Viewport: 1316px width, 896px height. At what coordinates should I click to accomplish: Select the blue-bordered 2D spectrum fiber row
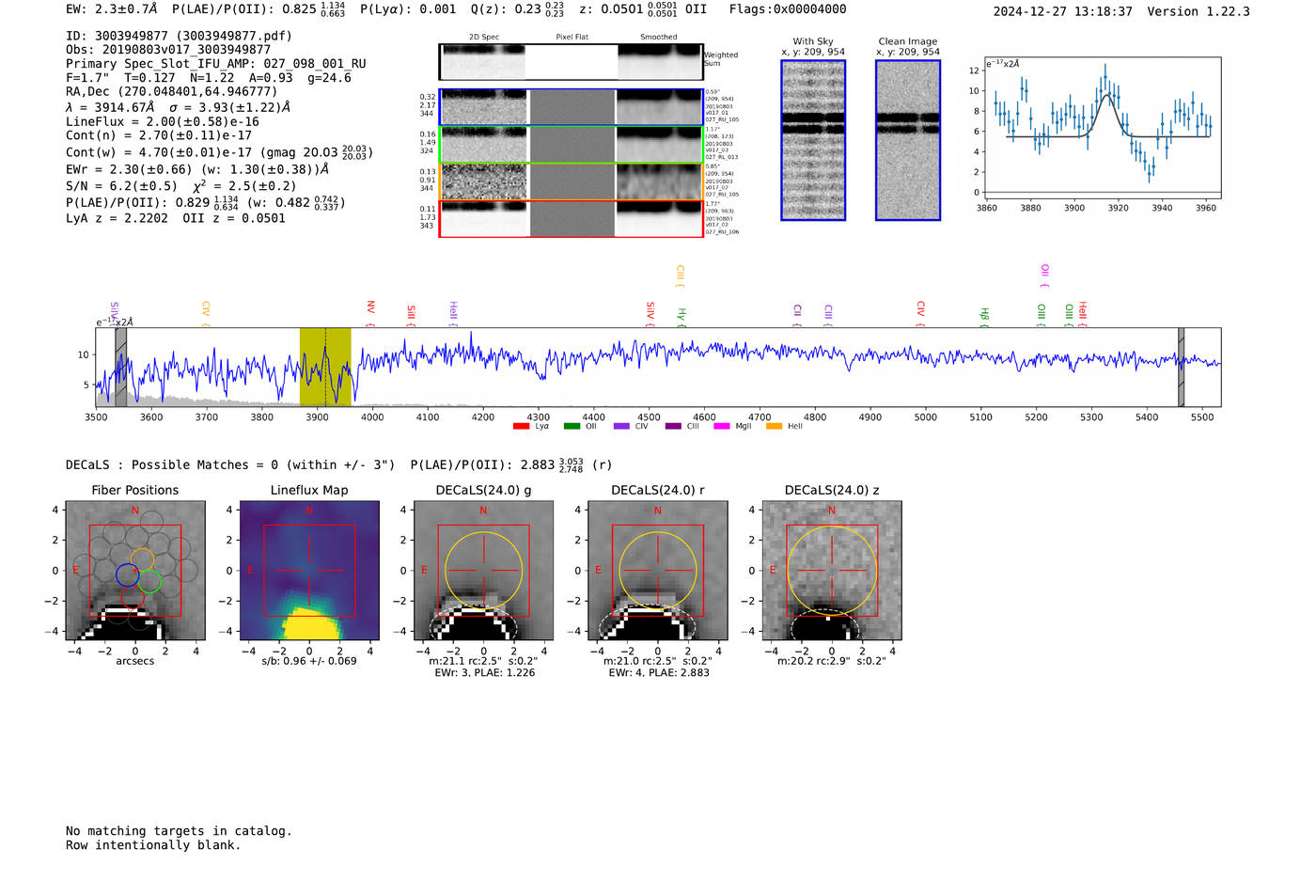click(x=571, y=107)
